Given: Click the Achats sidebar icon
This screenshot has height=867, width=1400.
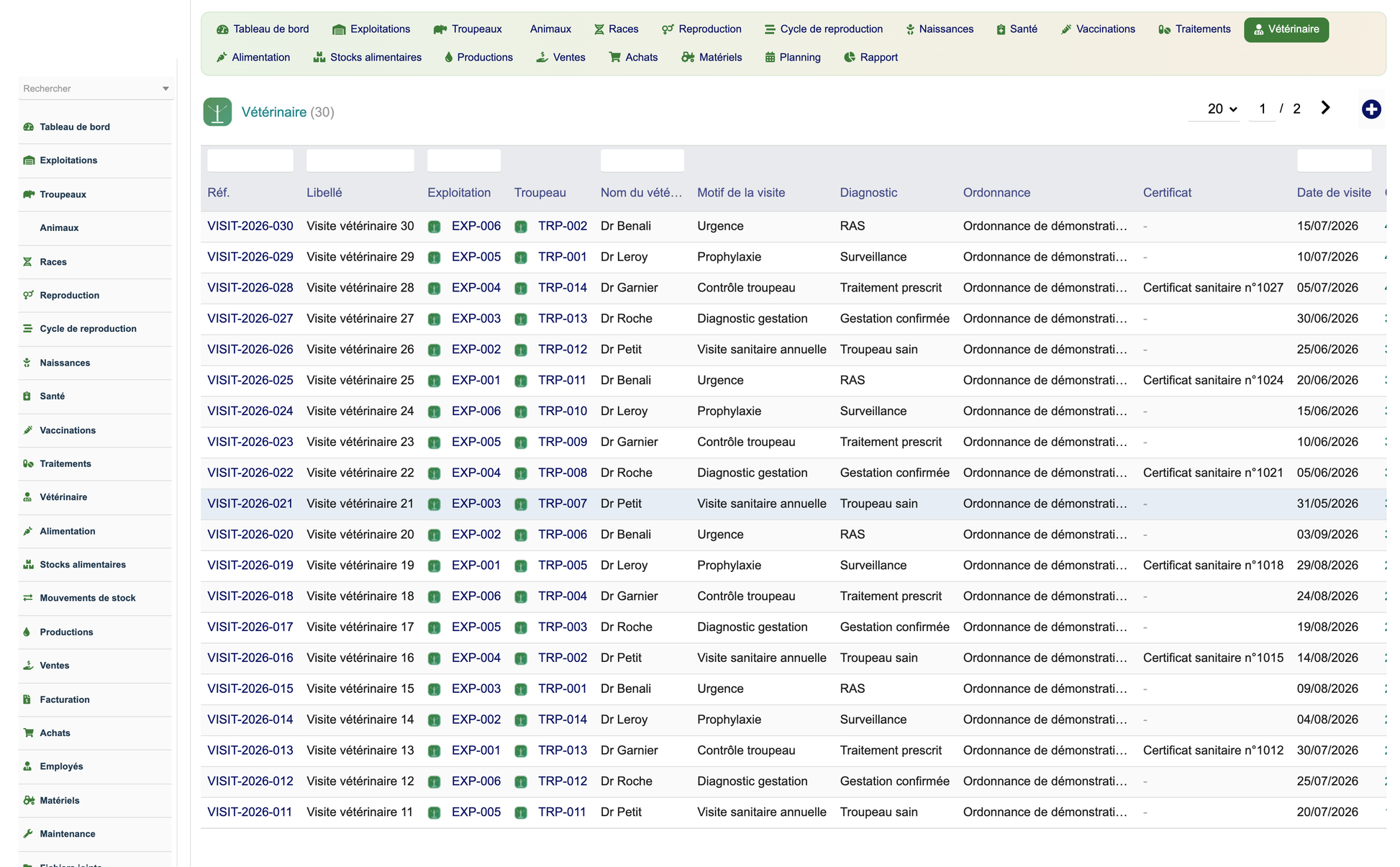Looking at the screenshot, I should (x=28, y=733).
